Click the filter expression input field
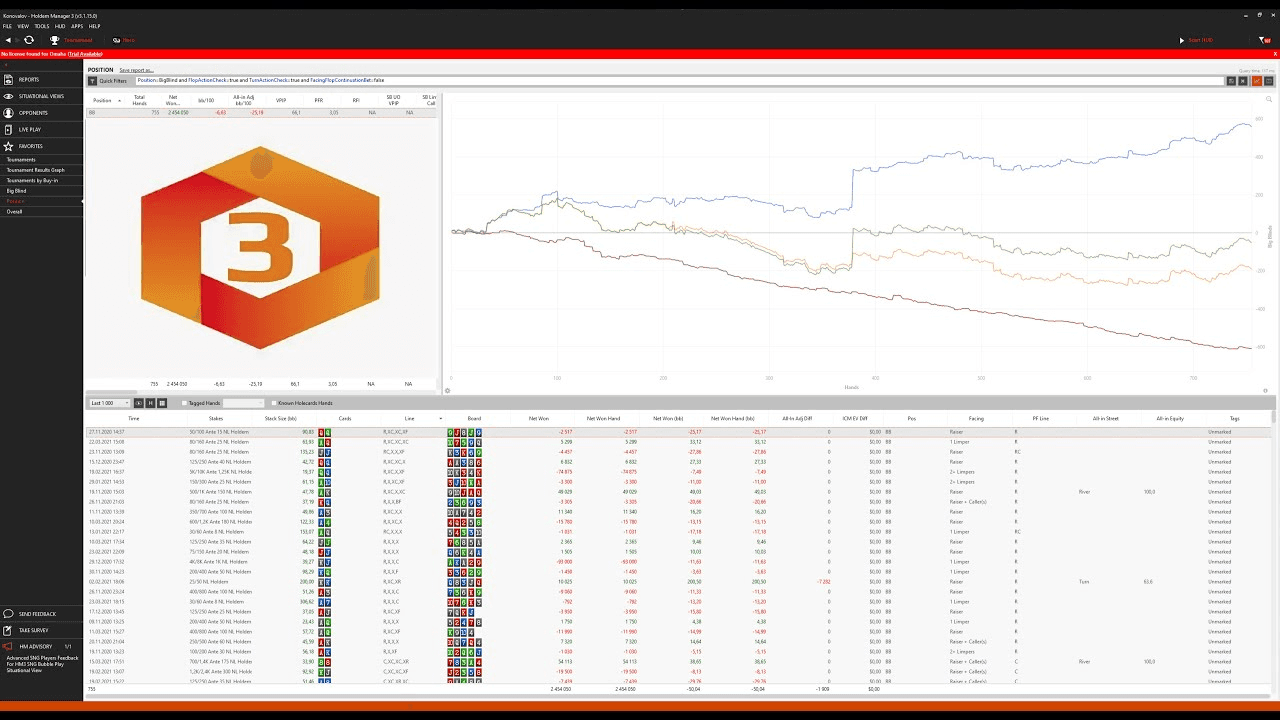This screenshot has height=720, width=1280. pos(680,81)
